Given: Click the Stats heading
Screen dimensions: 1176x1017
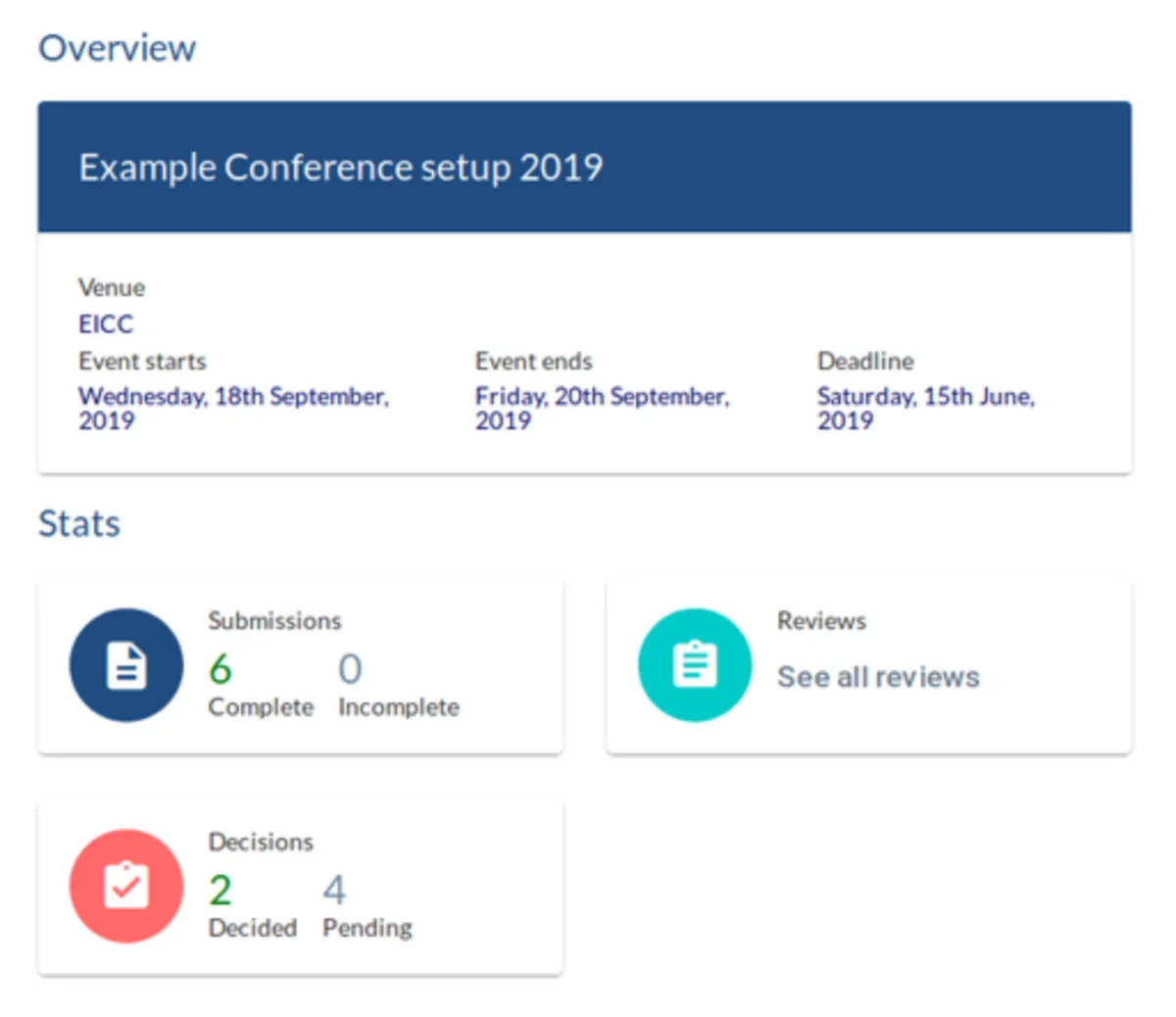Looking at the screenshot, I should point(79,523).
